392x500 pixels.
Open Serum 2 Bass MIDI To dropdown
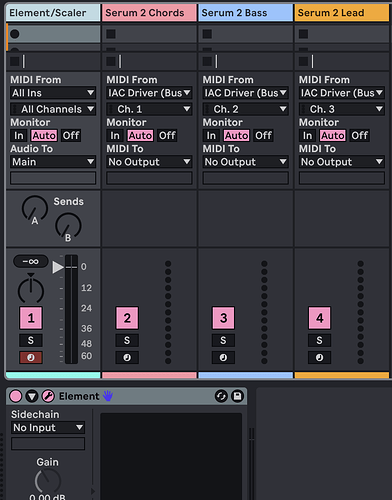[x=246, y=162]
